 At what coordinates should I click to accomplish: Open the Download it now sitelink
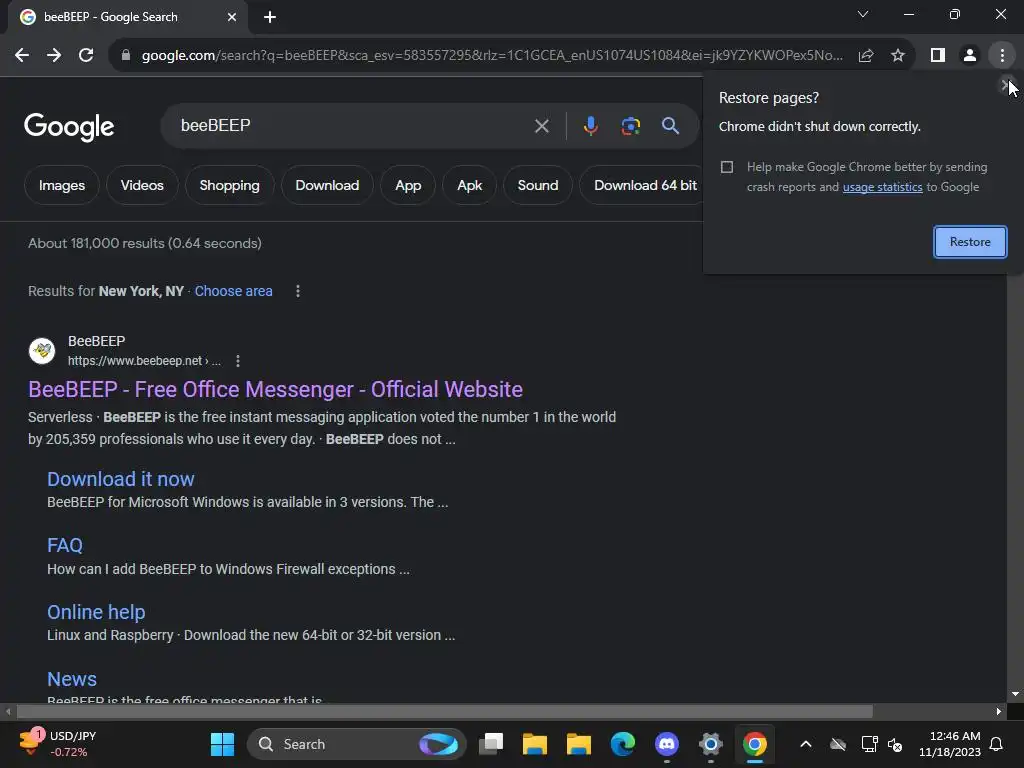121,479
